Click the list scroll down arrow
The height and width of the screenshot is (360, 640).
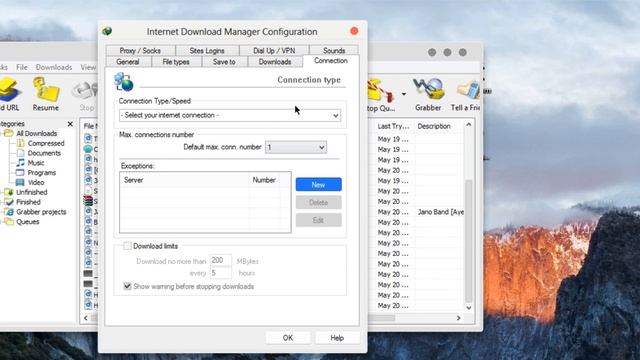pos(469,308)
